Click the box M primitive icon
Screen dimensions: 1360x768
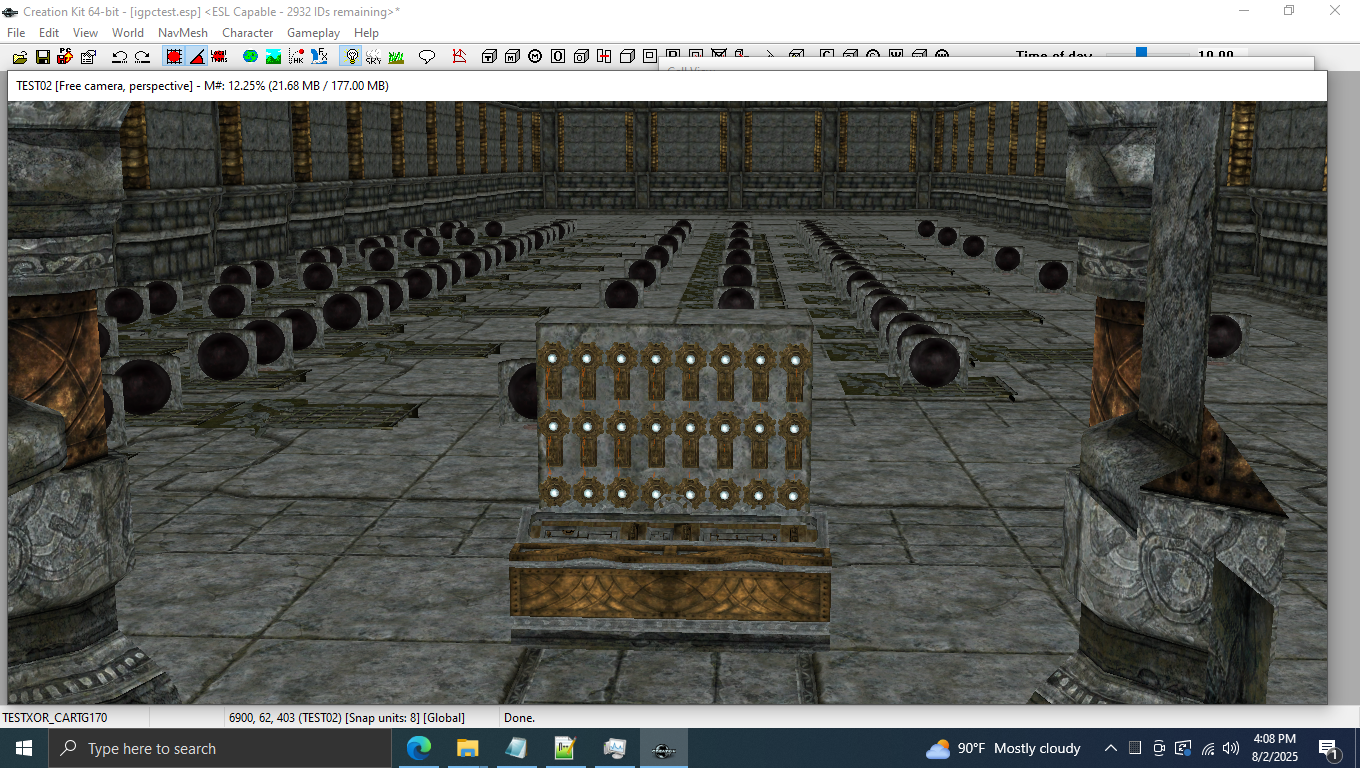512,57
